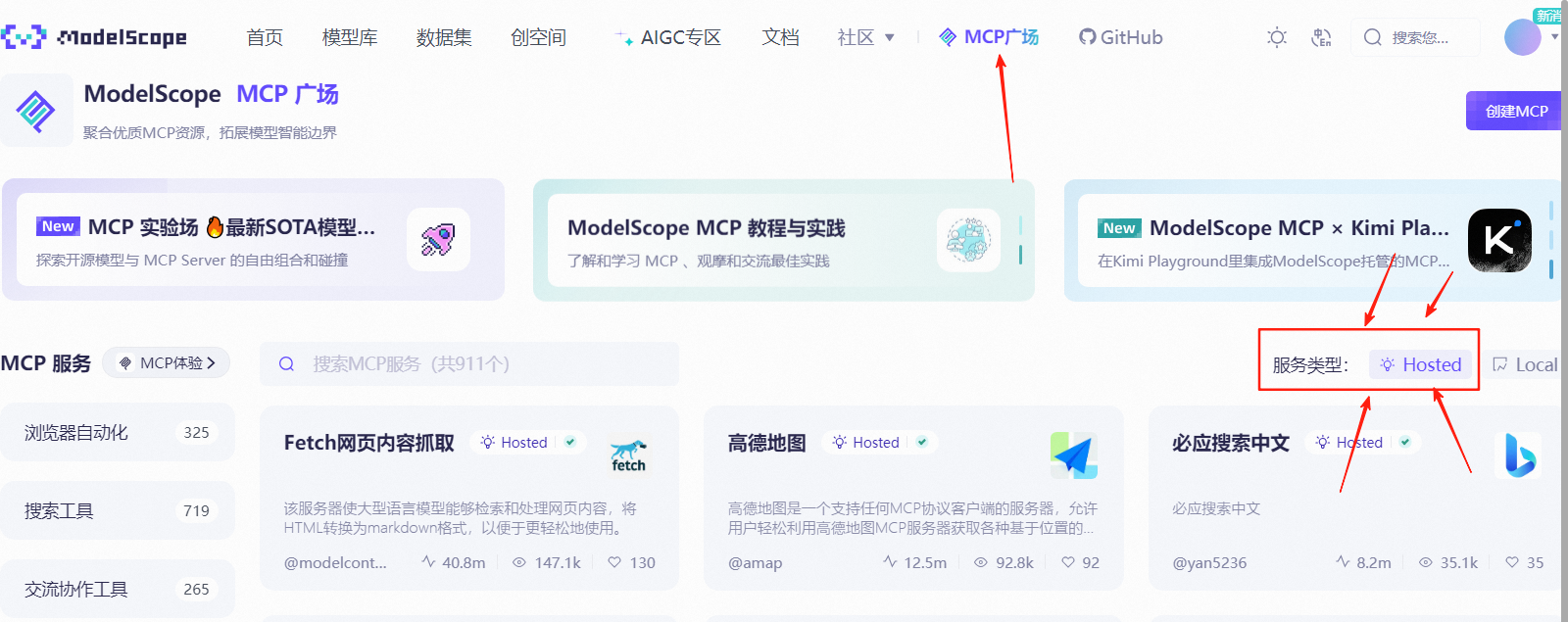The width and height of the screenshot is (1568, 622).
Task: Click the rocket icon on MCP 实验场 card
Action: 438,239
